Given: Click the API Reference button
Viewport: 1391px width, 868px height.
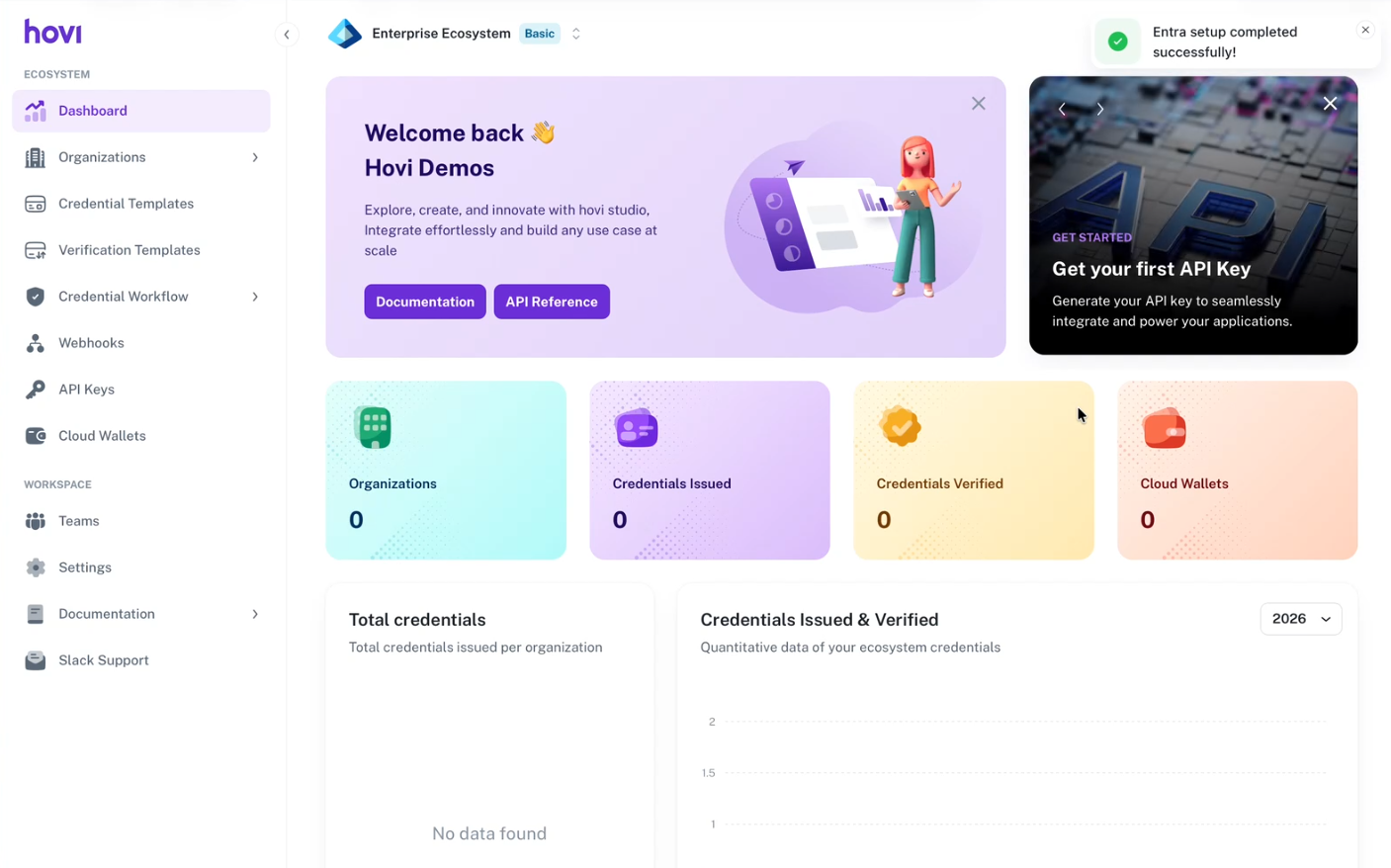Looking at the screenshot, I should coord(551,302).
